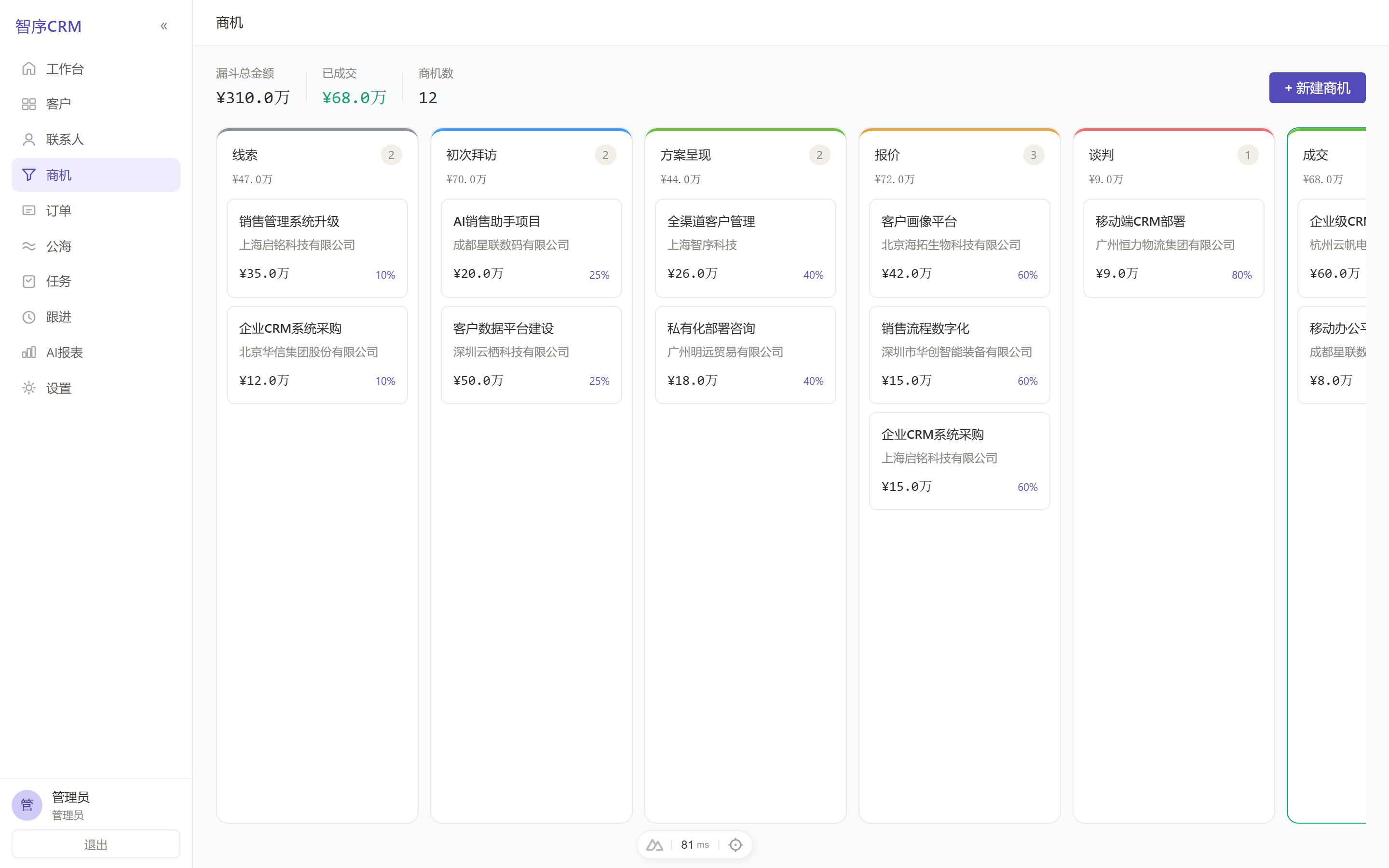
Task: Click the 方案呈现 column title
Action: pos(685,155)
